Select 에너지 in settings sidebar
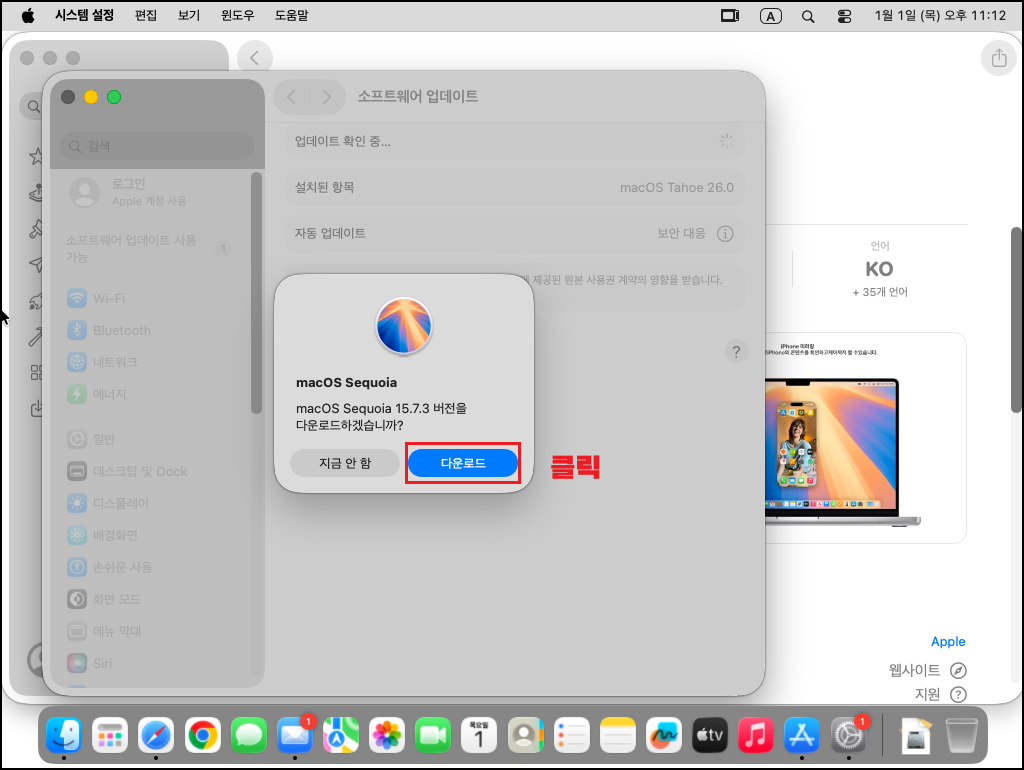This screenshot has height=770, width=1024. pos(150,394)
